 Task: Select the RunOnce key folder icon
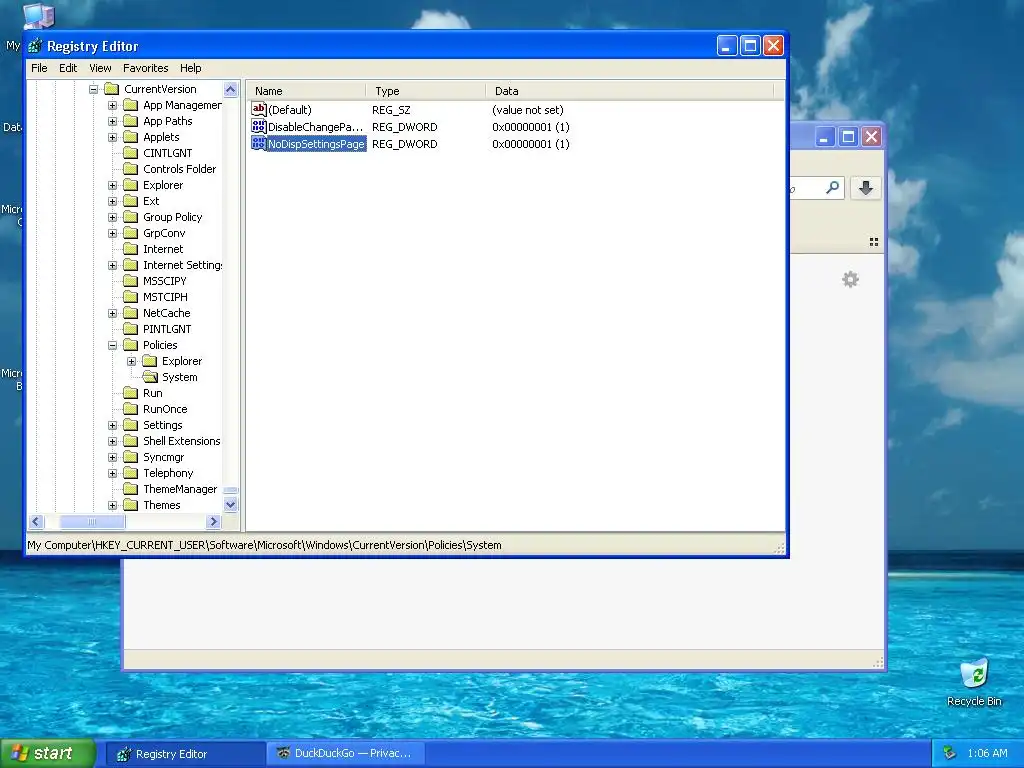[x=131, y=409]
